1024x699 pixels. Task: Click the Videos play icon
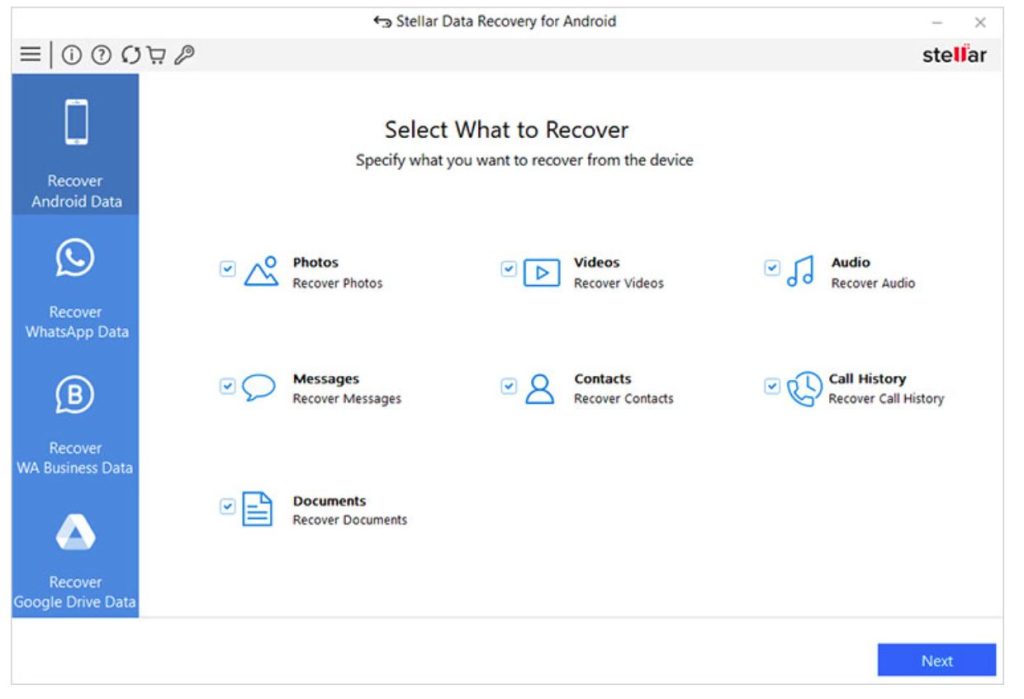pyautogui.click(x=541, y=272)
